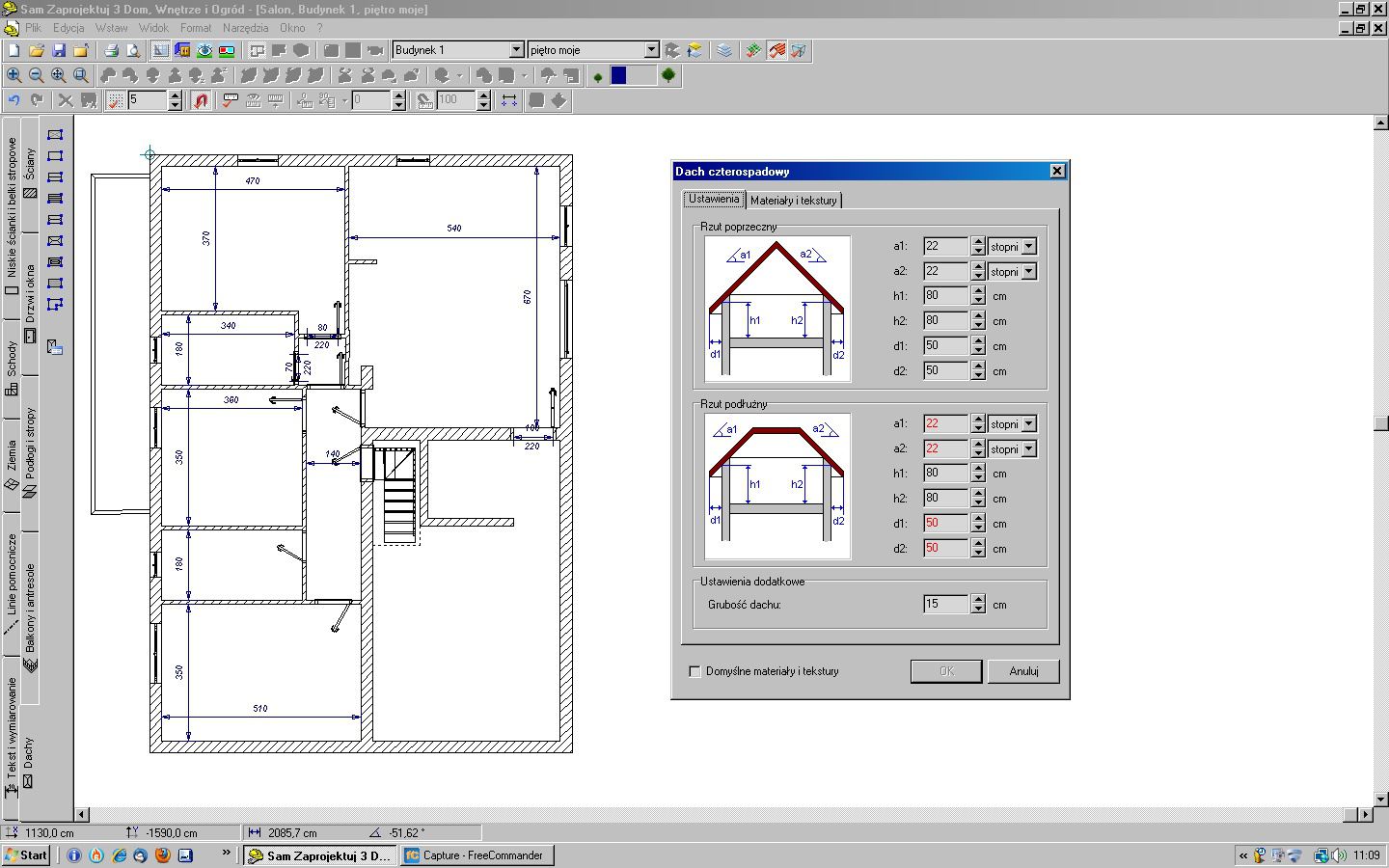The width and height of the screenshot is (1389, 868).
Task: Click the dark green tree icon
Action: coord(667,75)
